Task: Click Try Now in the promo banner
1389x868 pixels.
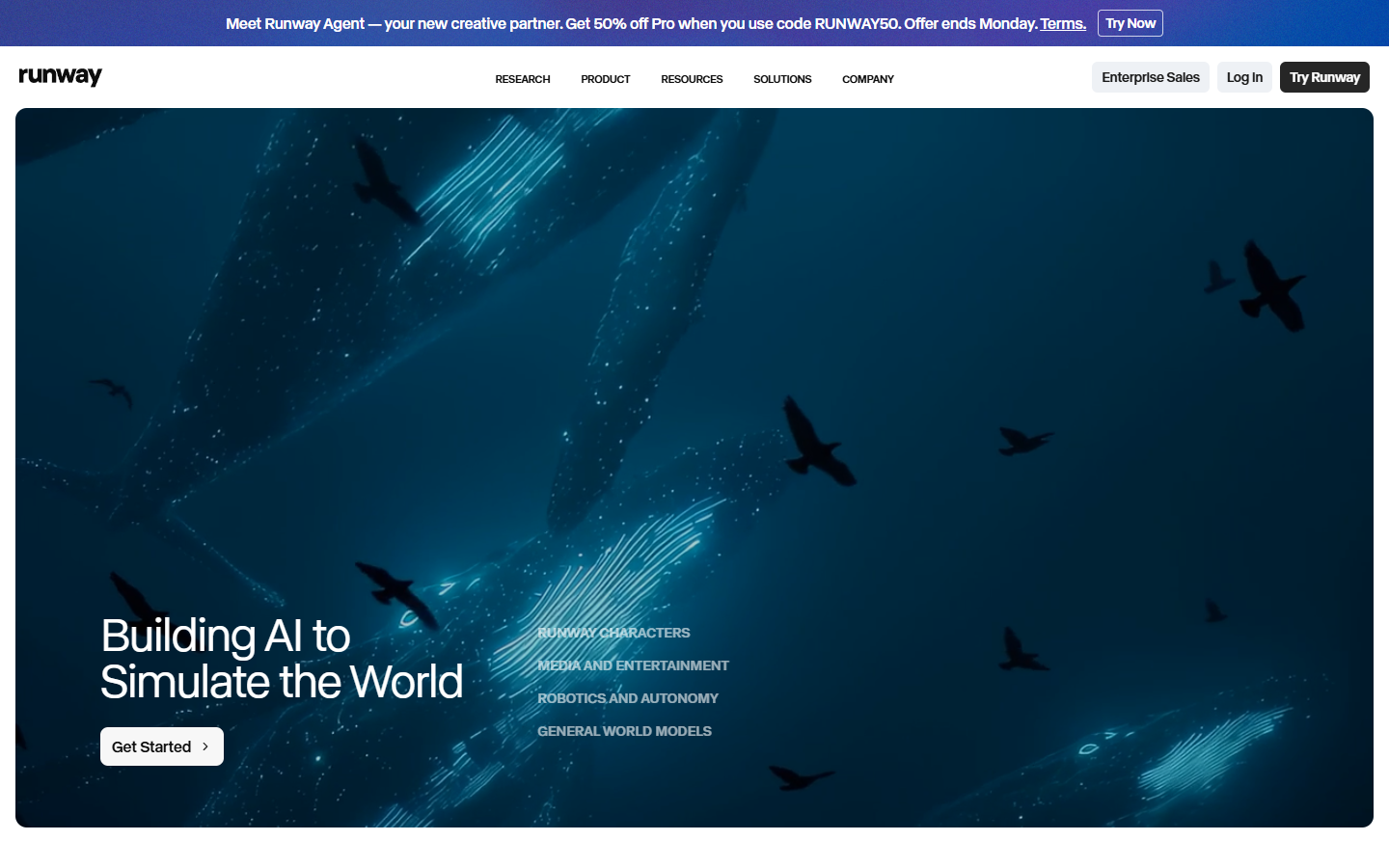Action: click(1130, 23)
